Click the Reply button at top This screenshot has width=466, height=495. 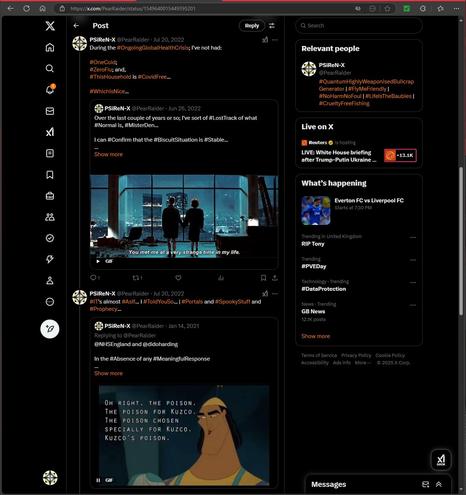coord(252,26)
